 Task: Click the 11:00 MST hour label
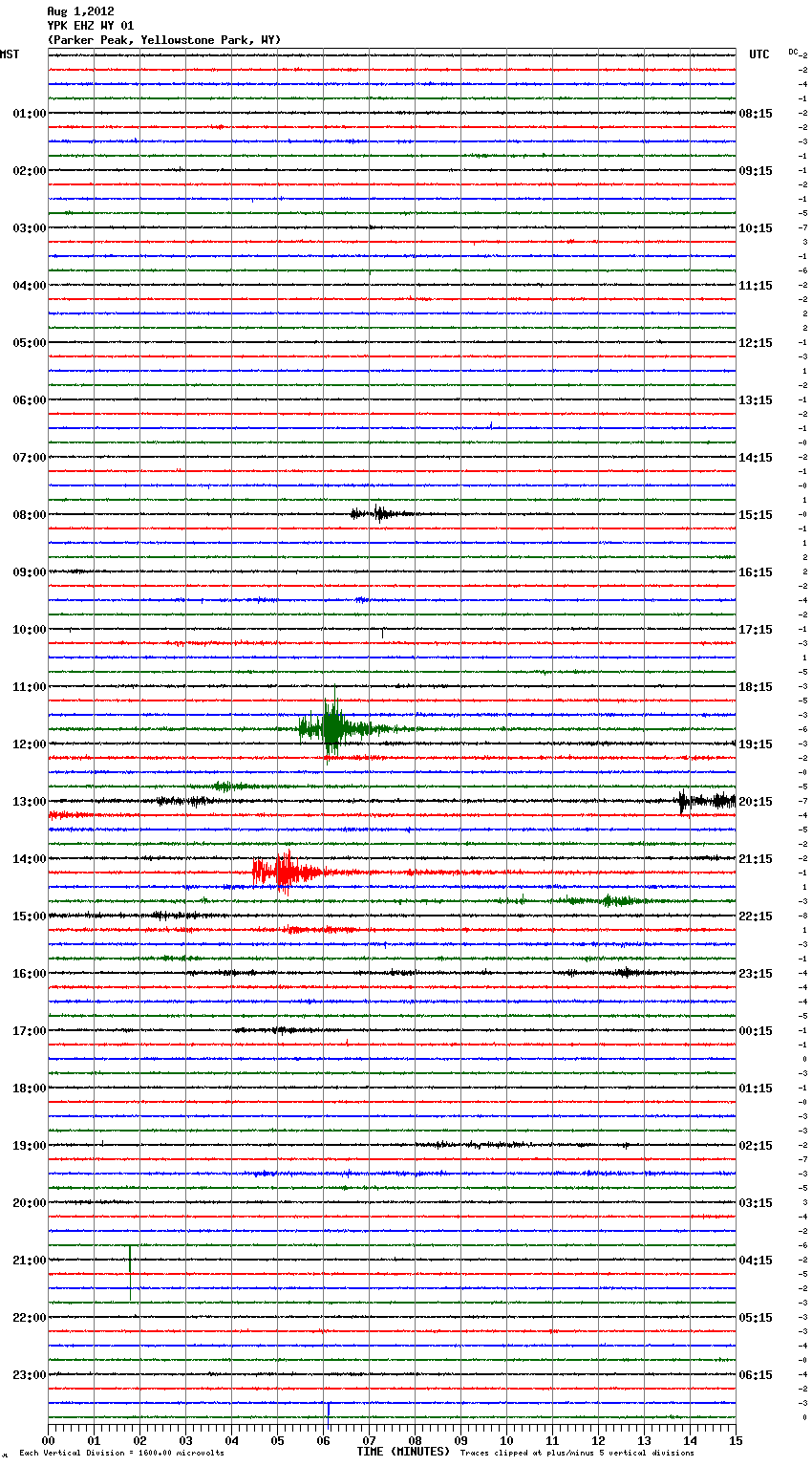pos(29,687)
